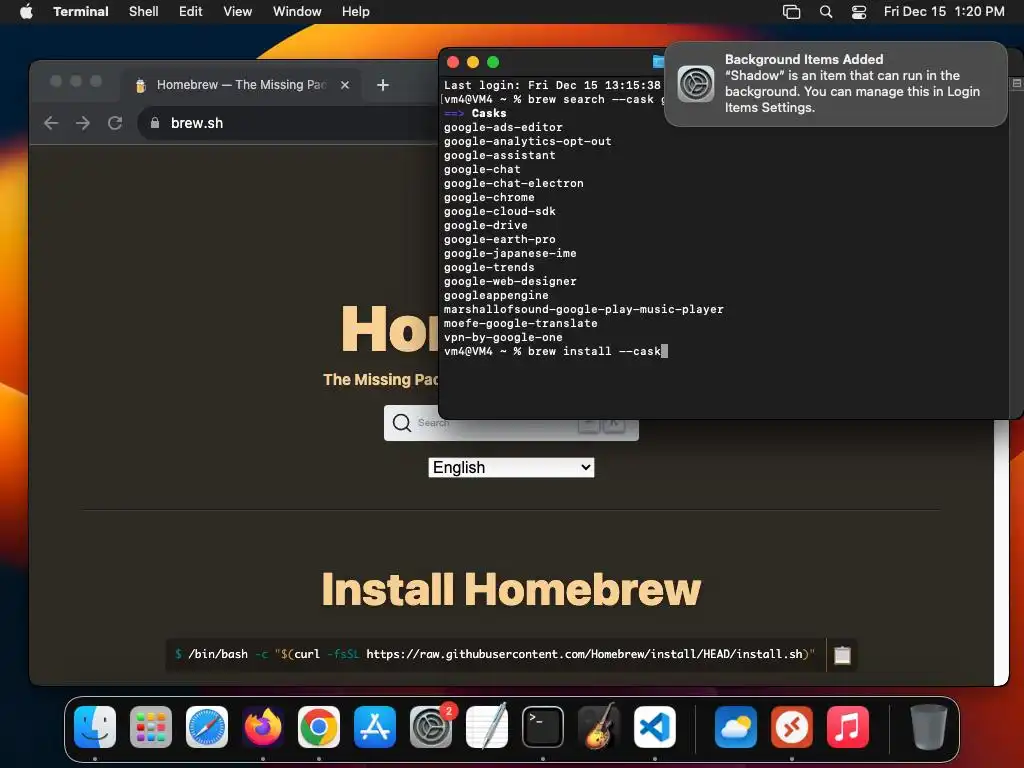
Task: Click the Casks header in Terminal
Action: point(488,113)
